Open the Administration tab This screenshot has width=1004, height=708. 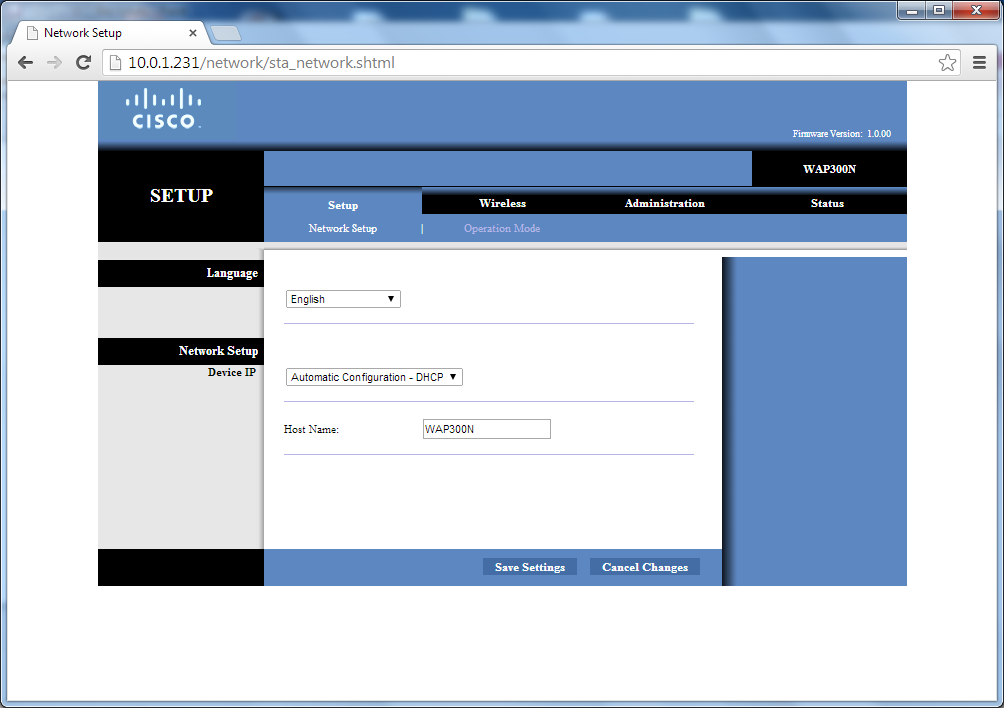pyautogui.click(x=665, y=204)
